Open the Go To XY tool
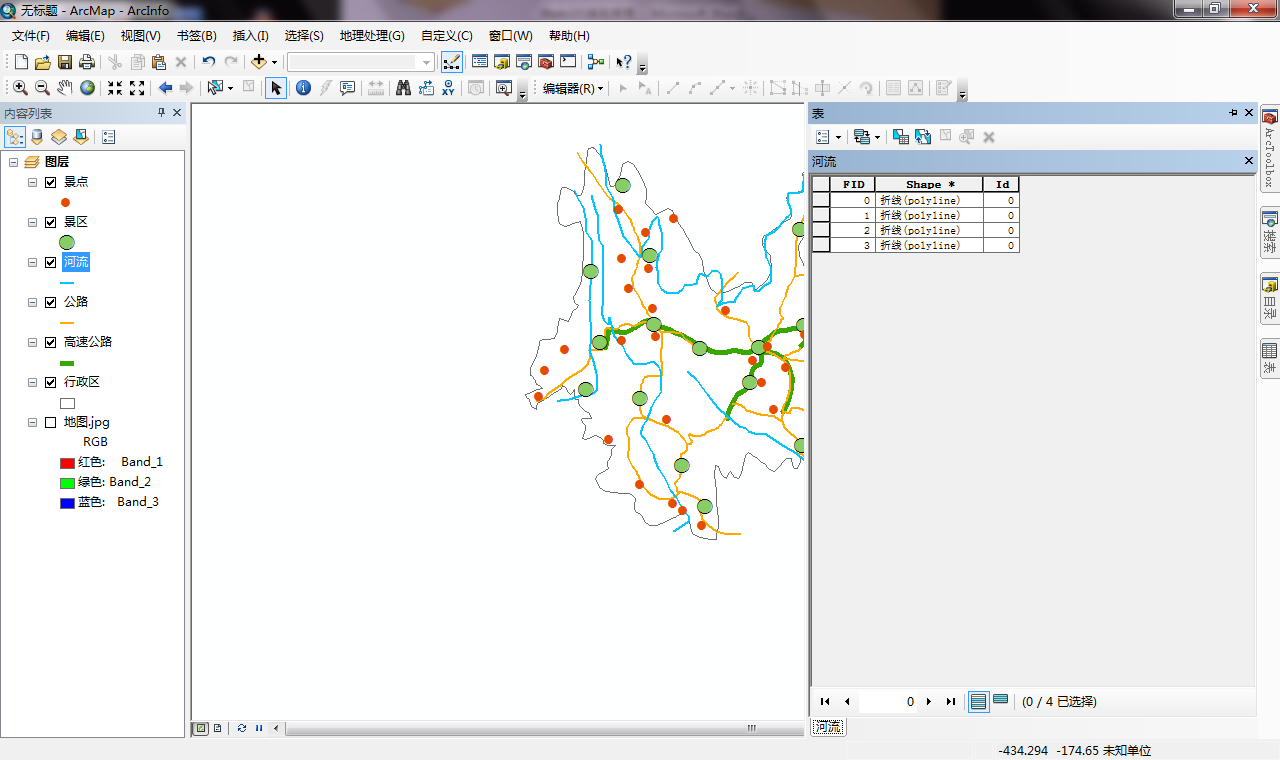Screen dimensions: 1280x760 (x=448, y=88)
